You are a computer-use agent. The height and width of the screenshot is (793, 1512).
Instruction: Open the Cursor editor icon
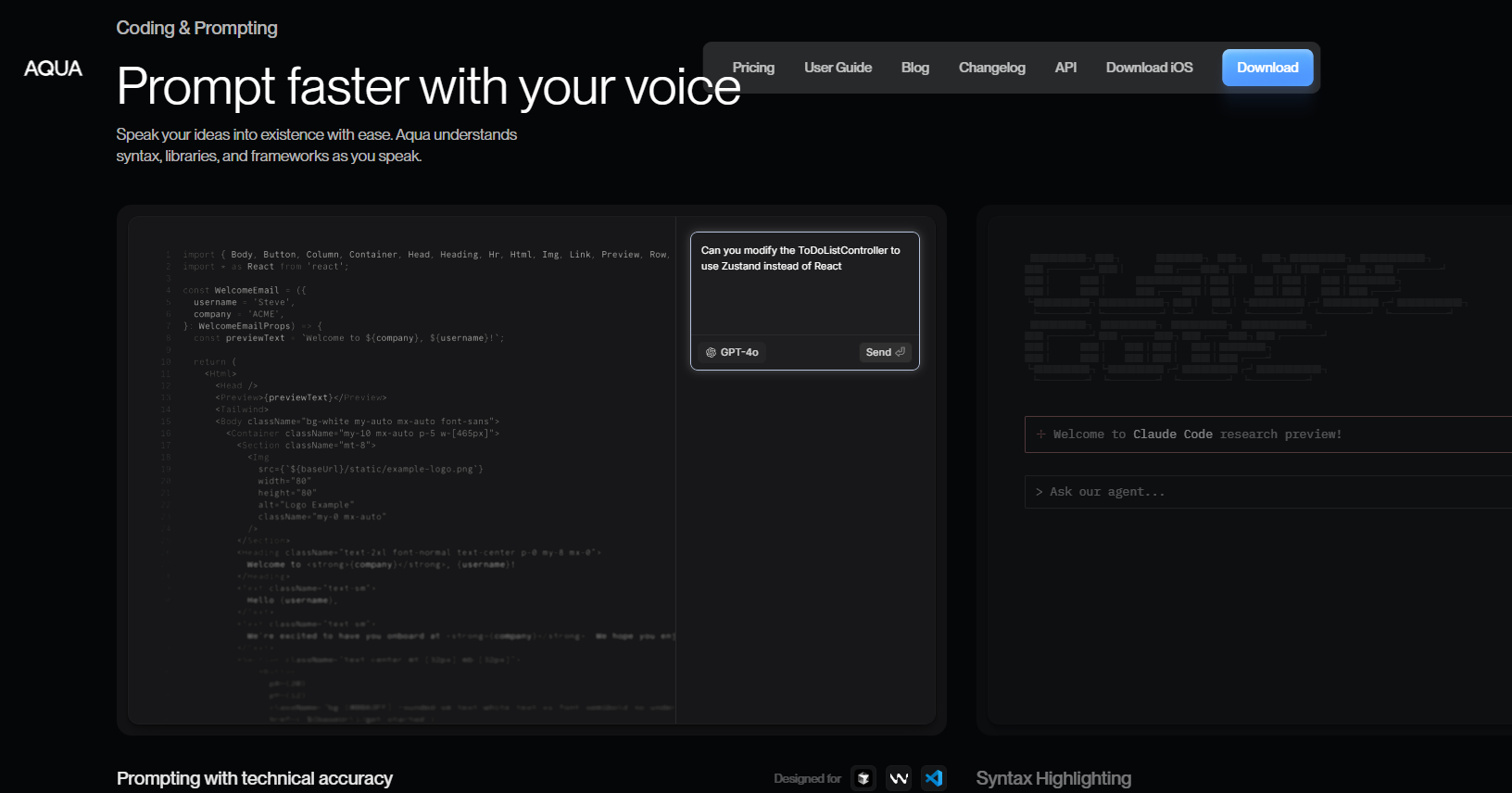coord(863,778)
